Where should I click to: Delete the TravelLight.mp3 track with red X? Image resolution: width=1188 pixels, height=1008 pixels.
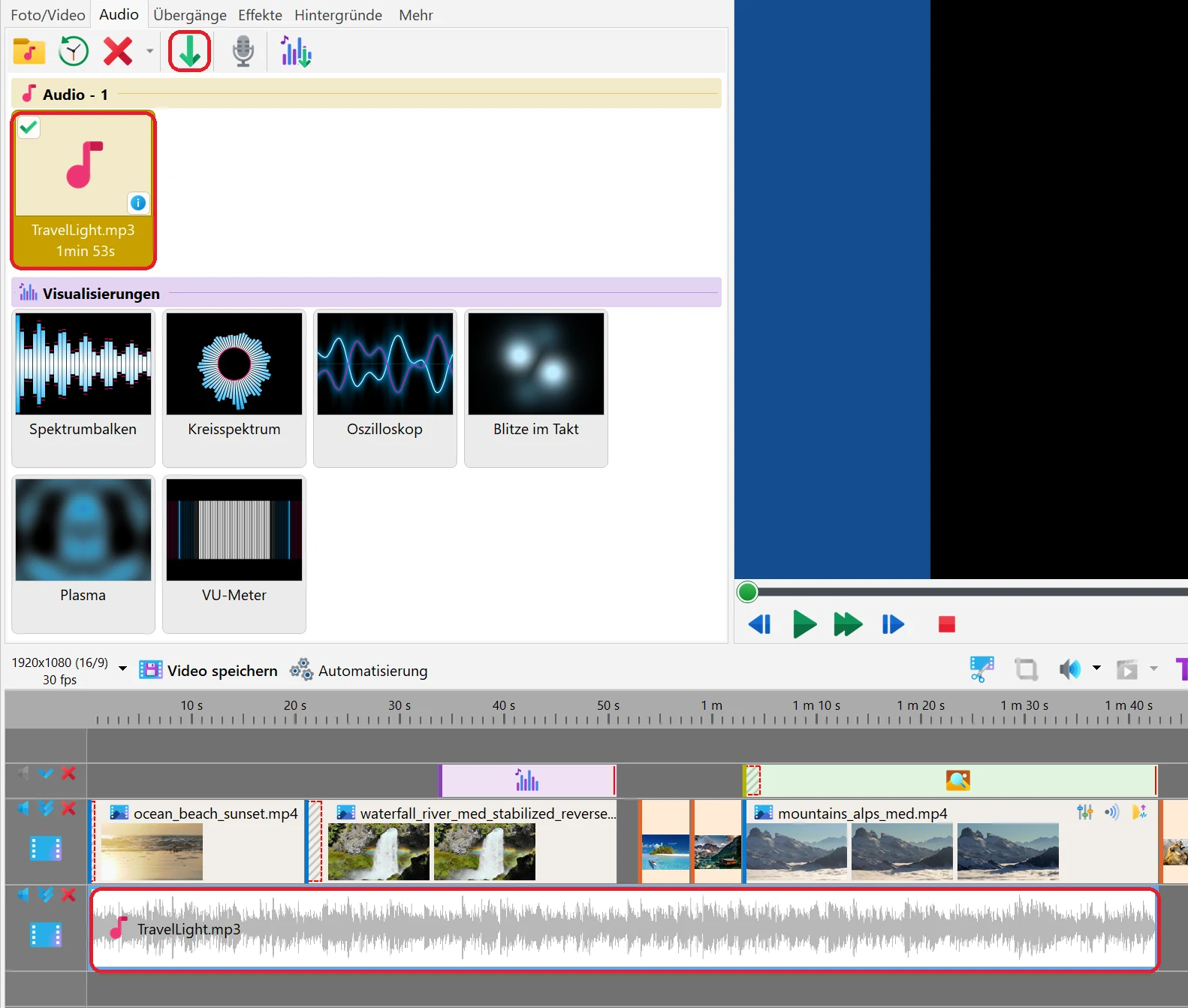68,894
